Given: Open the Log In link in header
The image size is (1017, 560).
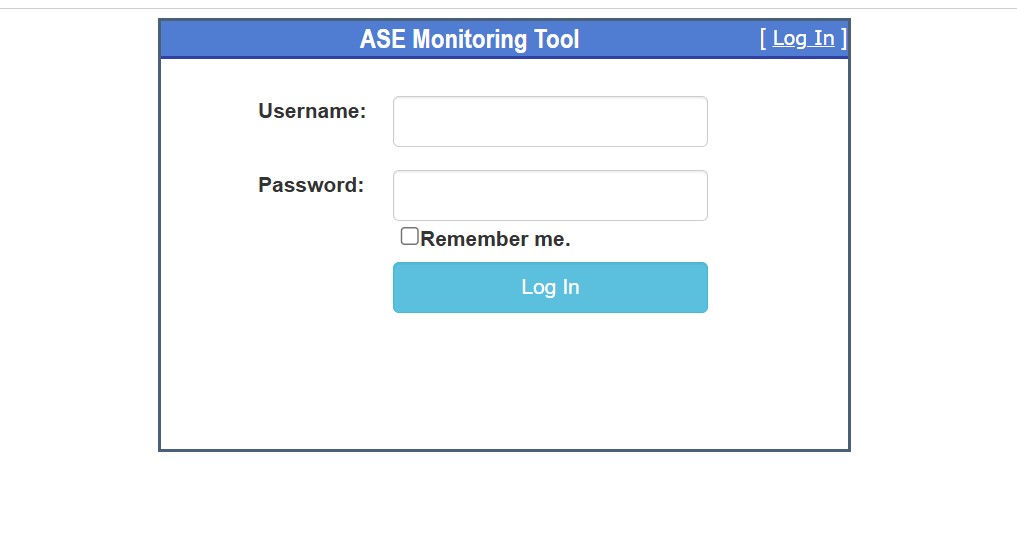Looking at the screenshot, I should point(803,38).
